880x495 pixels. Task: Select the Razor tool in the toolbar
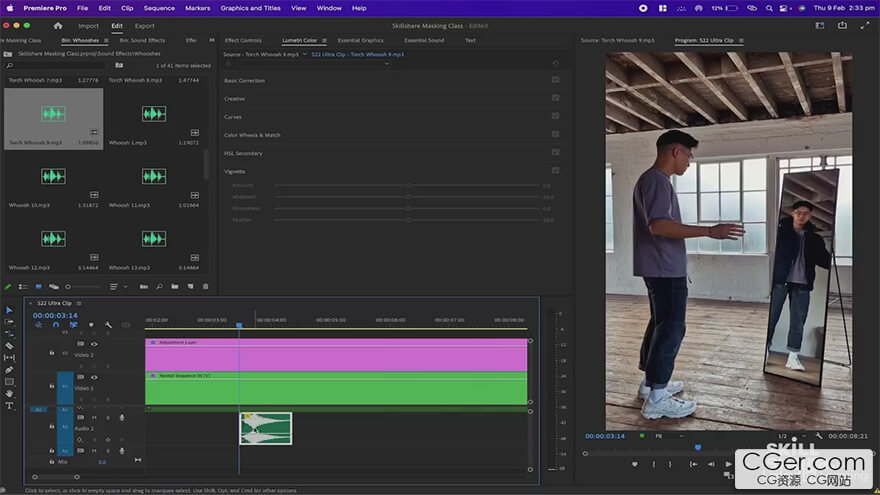9,346
